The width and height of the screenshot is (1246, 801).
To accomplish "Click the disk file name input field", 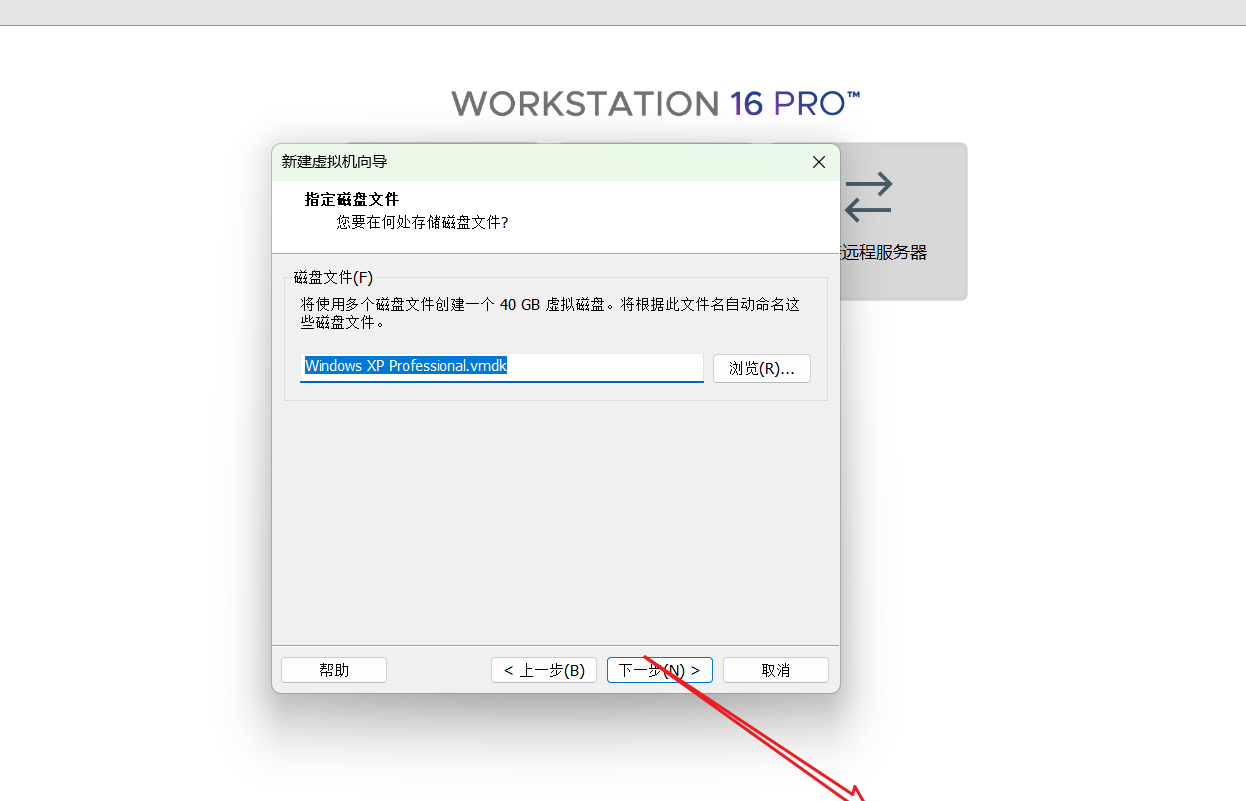I will coord(502,367).
